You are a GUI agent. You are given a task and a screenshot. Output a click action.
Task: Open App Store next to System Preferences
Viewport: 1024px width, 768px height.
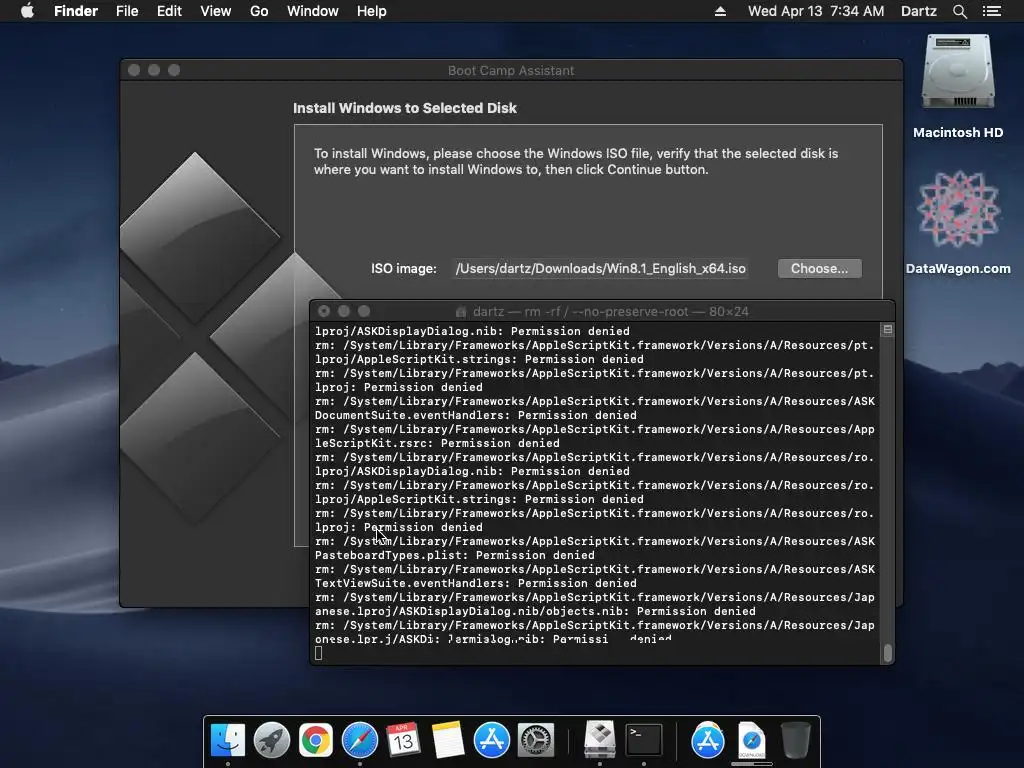[492, 740]
